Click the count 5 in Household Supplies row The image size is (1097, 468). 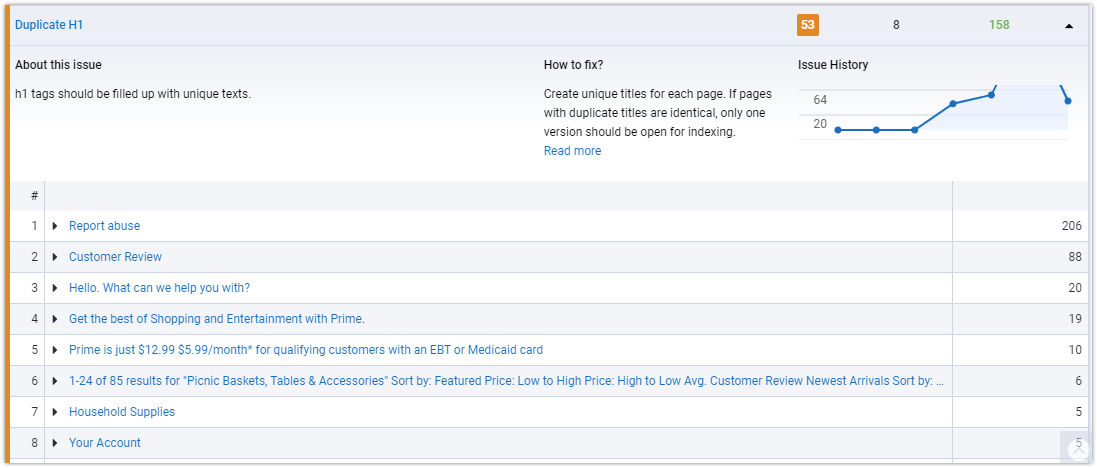(x=1079, y=412)
